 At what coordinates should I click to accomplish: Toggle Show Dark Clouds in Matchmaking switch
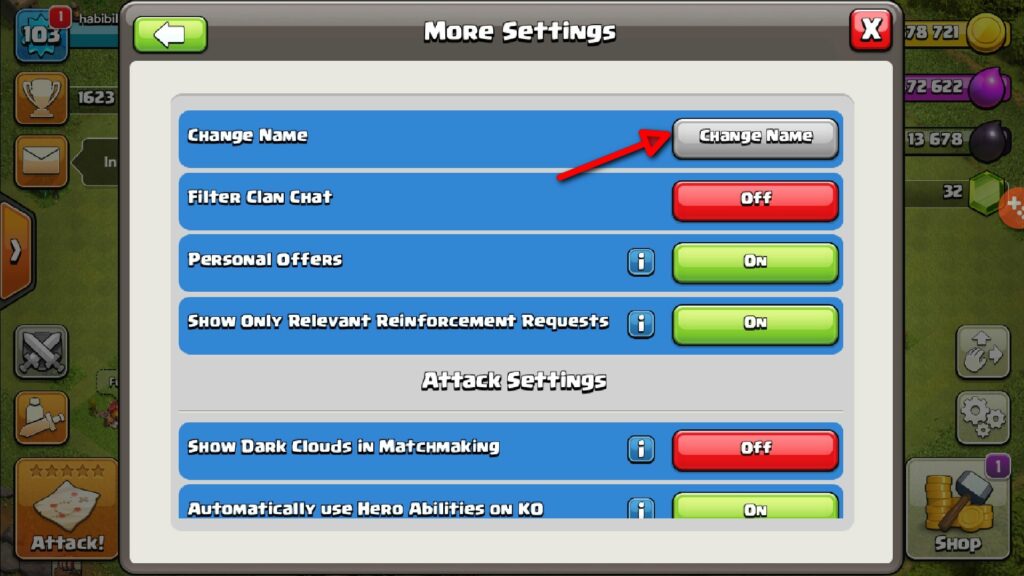click(x=755, y=450)
